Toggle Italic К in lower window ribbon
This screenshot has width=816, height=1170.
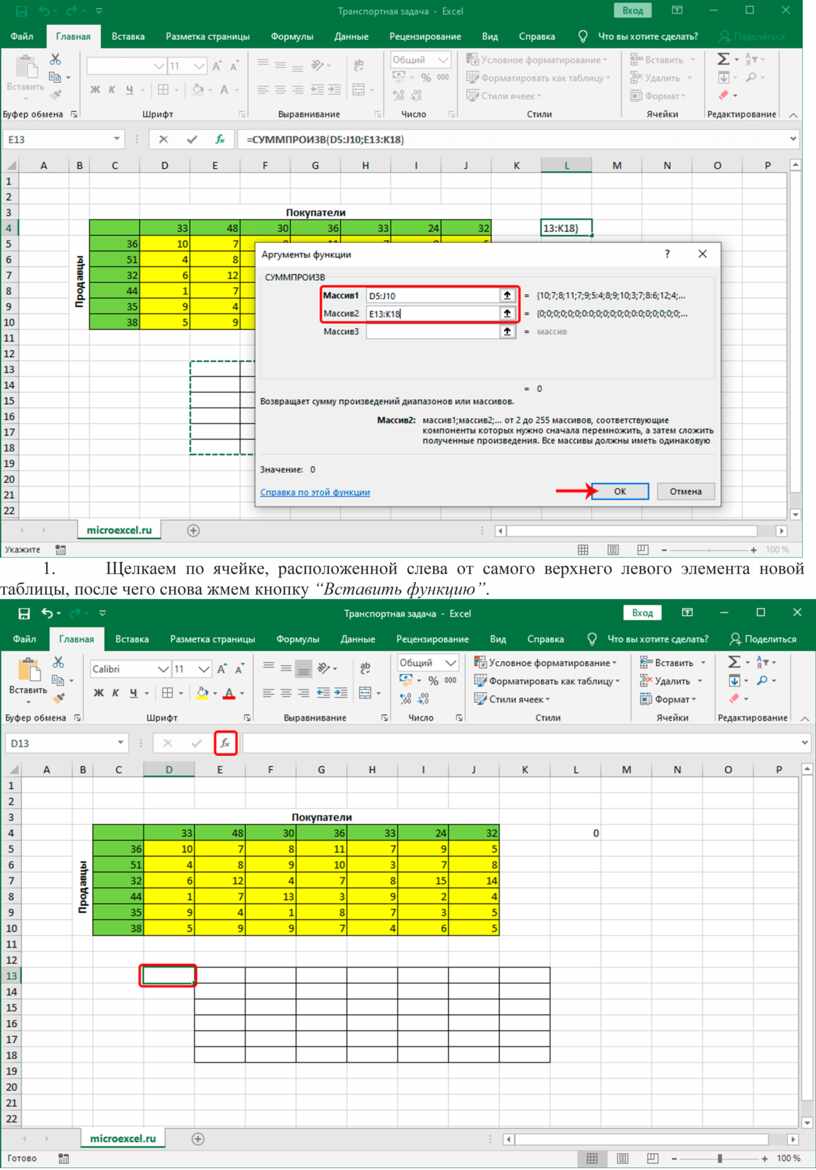point(115,693)
